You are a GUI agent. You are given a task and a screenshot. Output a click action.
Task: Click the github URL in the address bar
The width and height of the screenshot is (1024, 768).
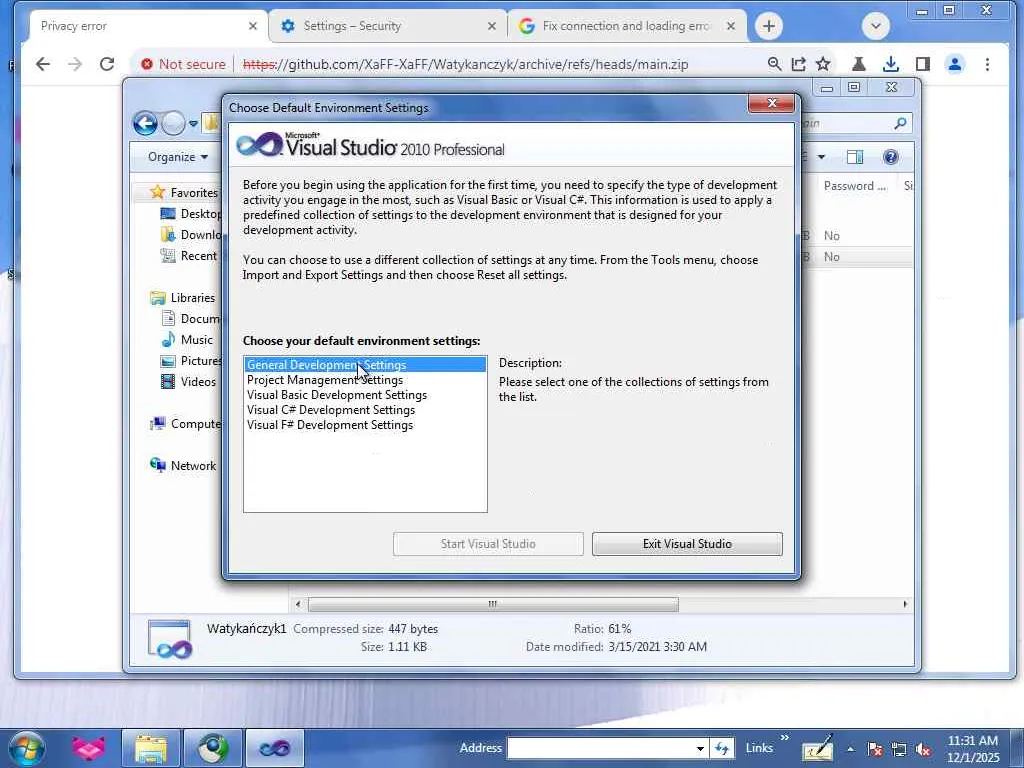[465, 64]
